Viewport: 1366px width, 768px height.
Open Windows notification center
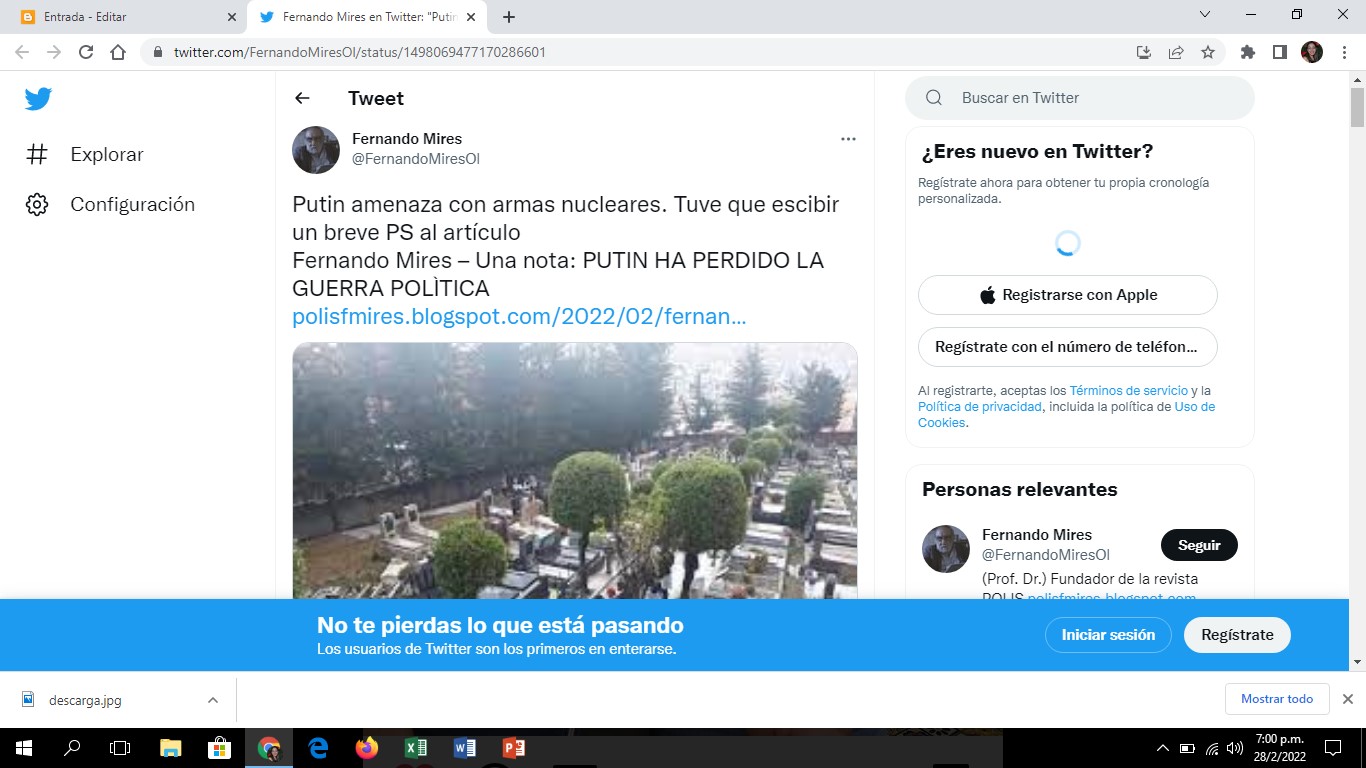click(1332, 748)
